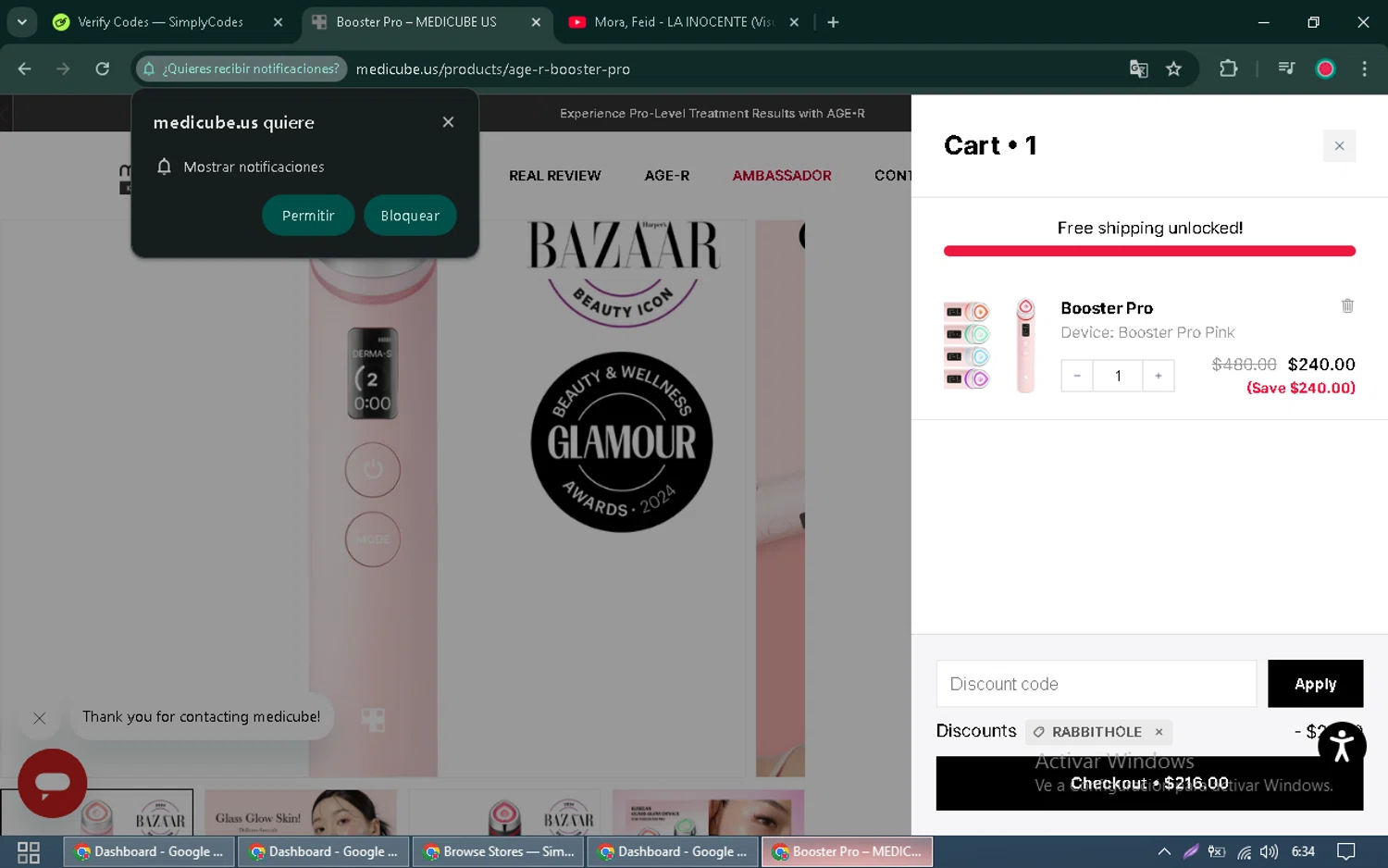Open Windows Task View icon

click(x=29, y=852)
